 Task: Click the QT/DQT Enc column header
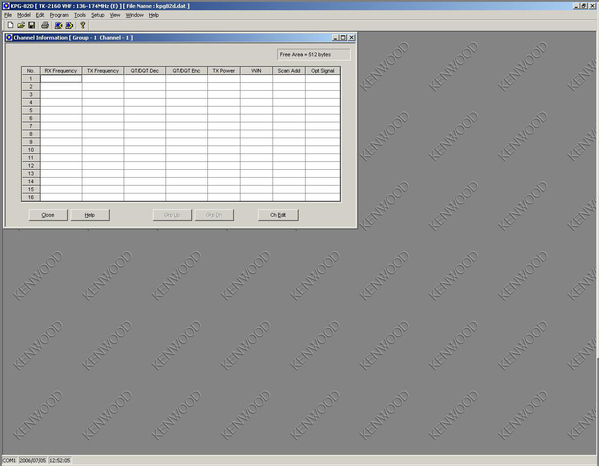pos(186,71)
